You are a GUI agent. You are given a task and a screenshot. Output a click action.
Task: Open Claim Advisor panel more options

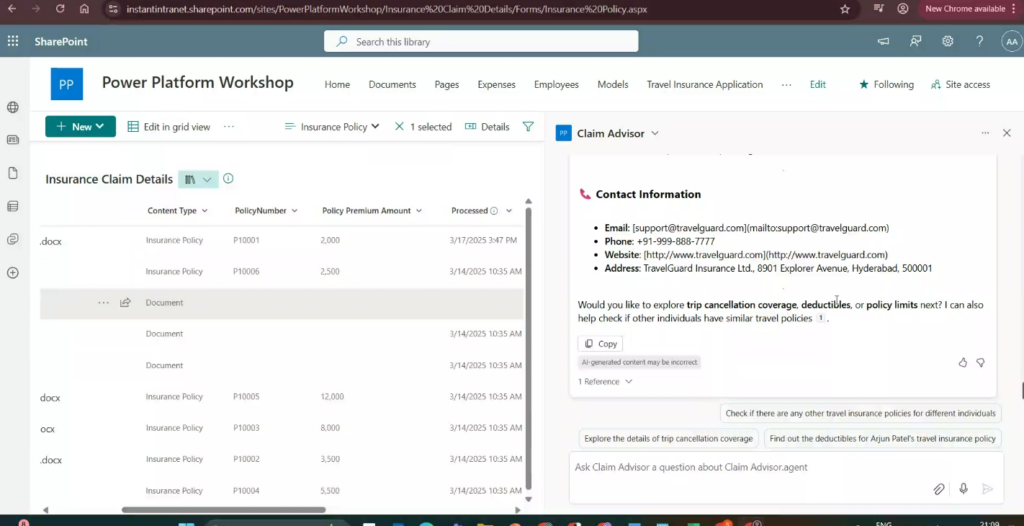point(985,133)
